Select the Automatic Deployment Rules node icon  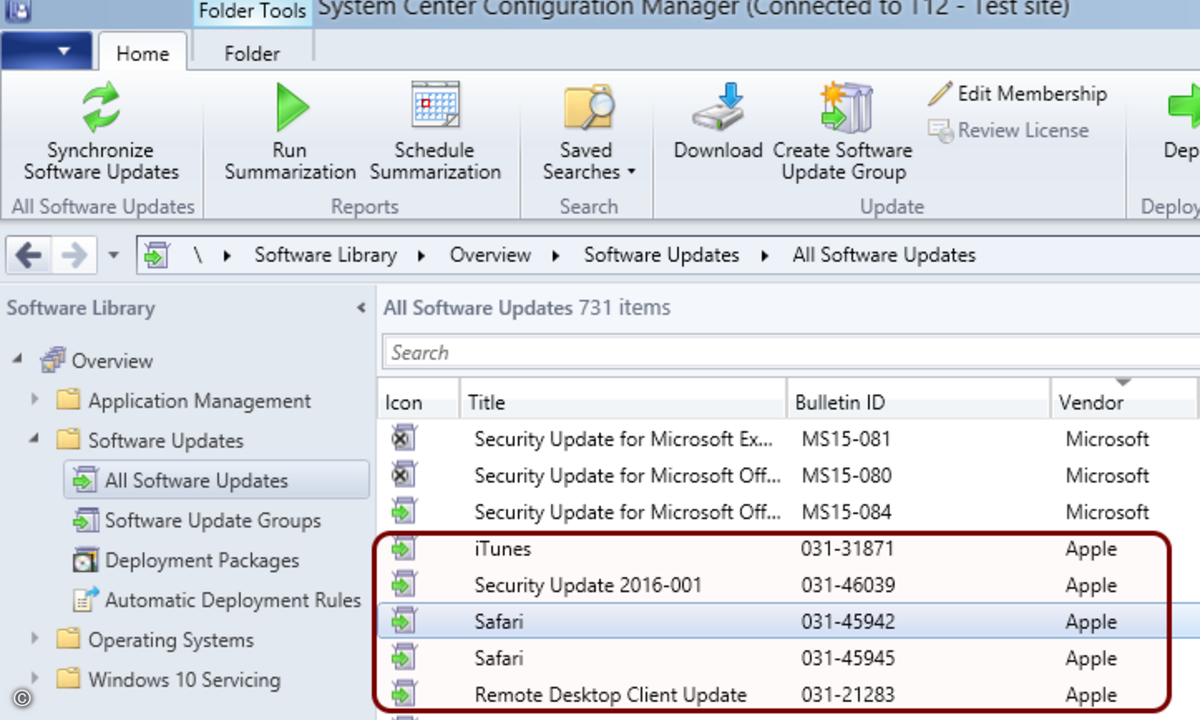[x=87, y=600]
